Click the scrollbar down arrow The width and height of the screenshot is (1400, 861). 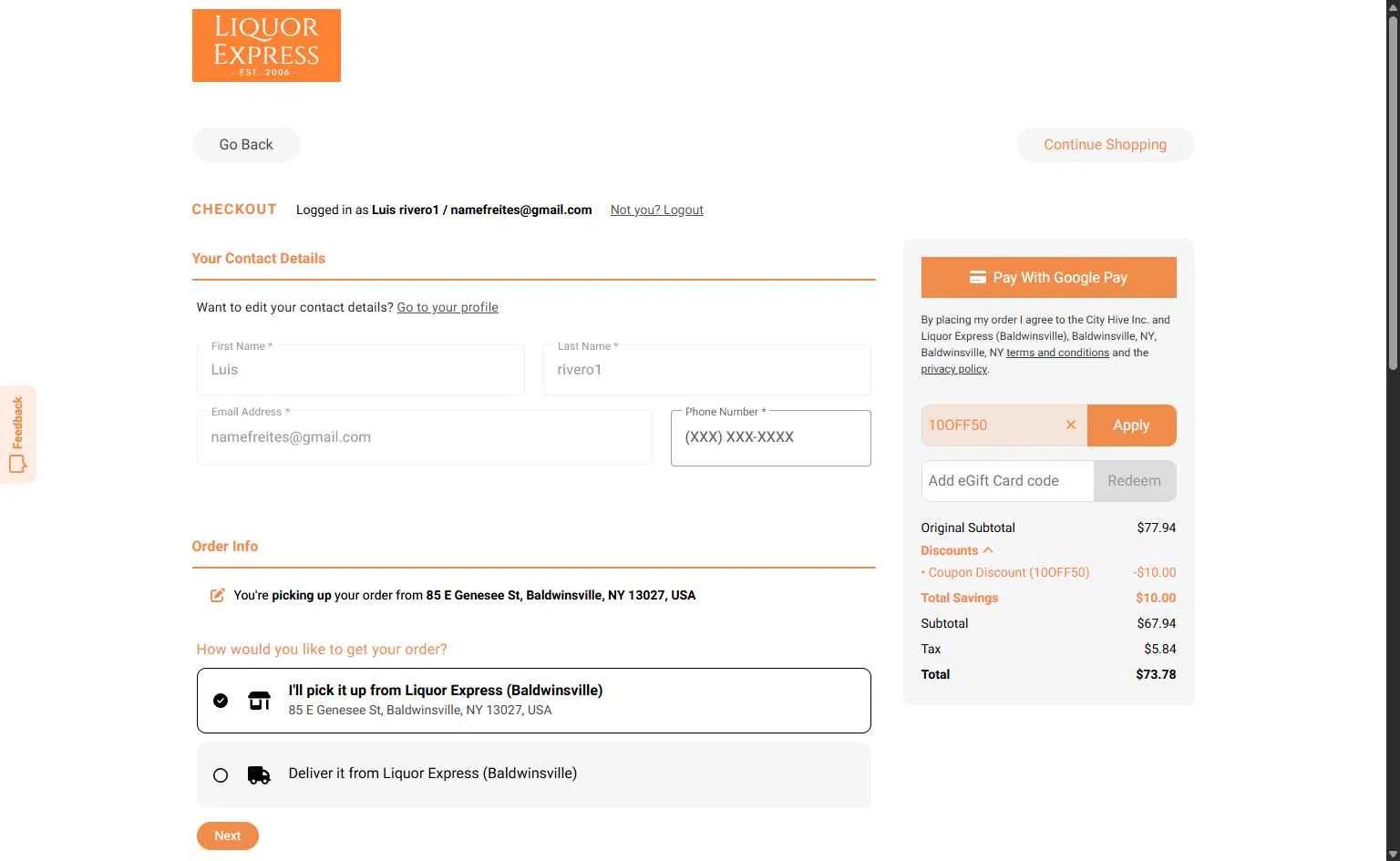1393,854
